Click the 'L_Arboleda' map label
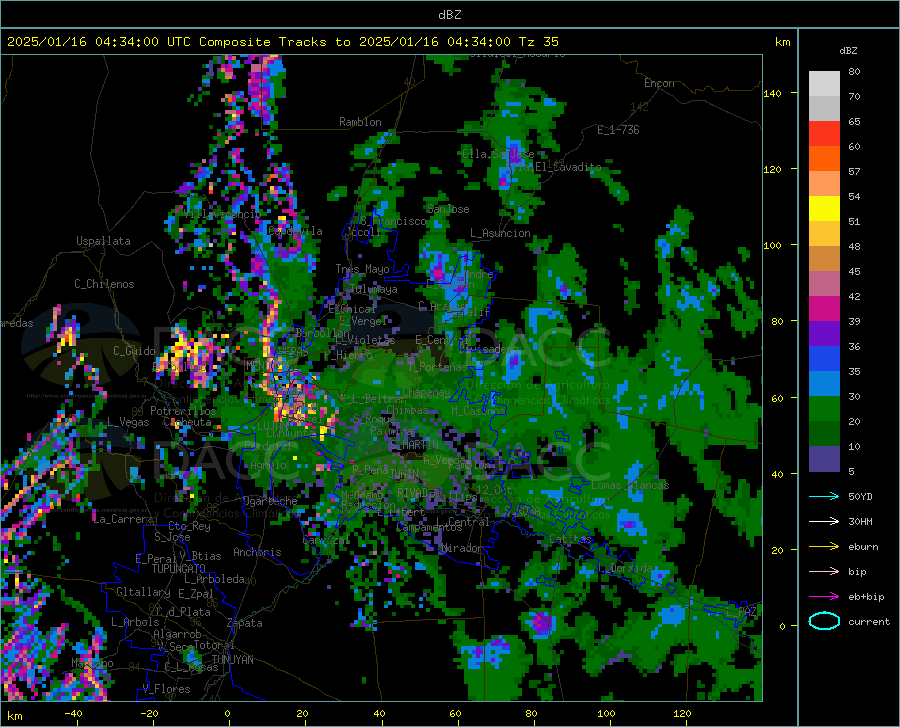Screen dimensions: 900x727 (x=214, y=579)
